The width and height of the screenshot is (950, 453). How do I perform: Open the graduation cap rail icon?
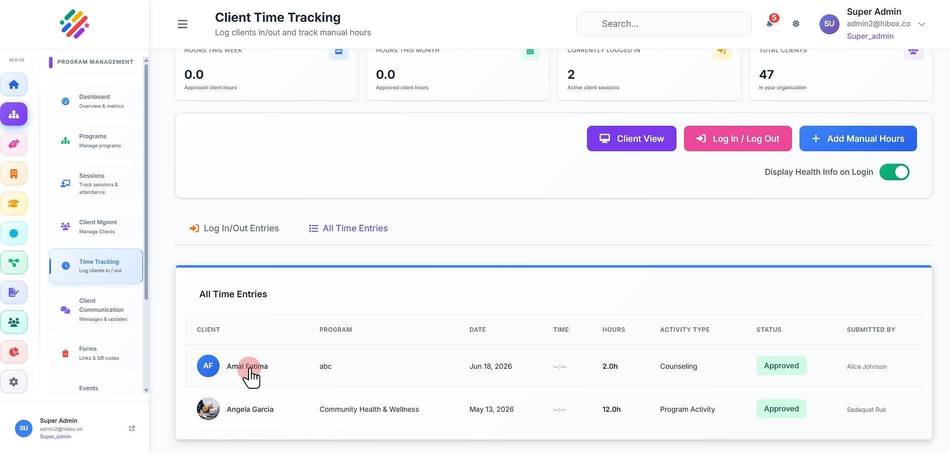13,203
